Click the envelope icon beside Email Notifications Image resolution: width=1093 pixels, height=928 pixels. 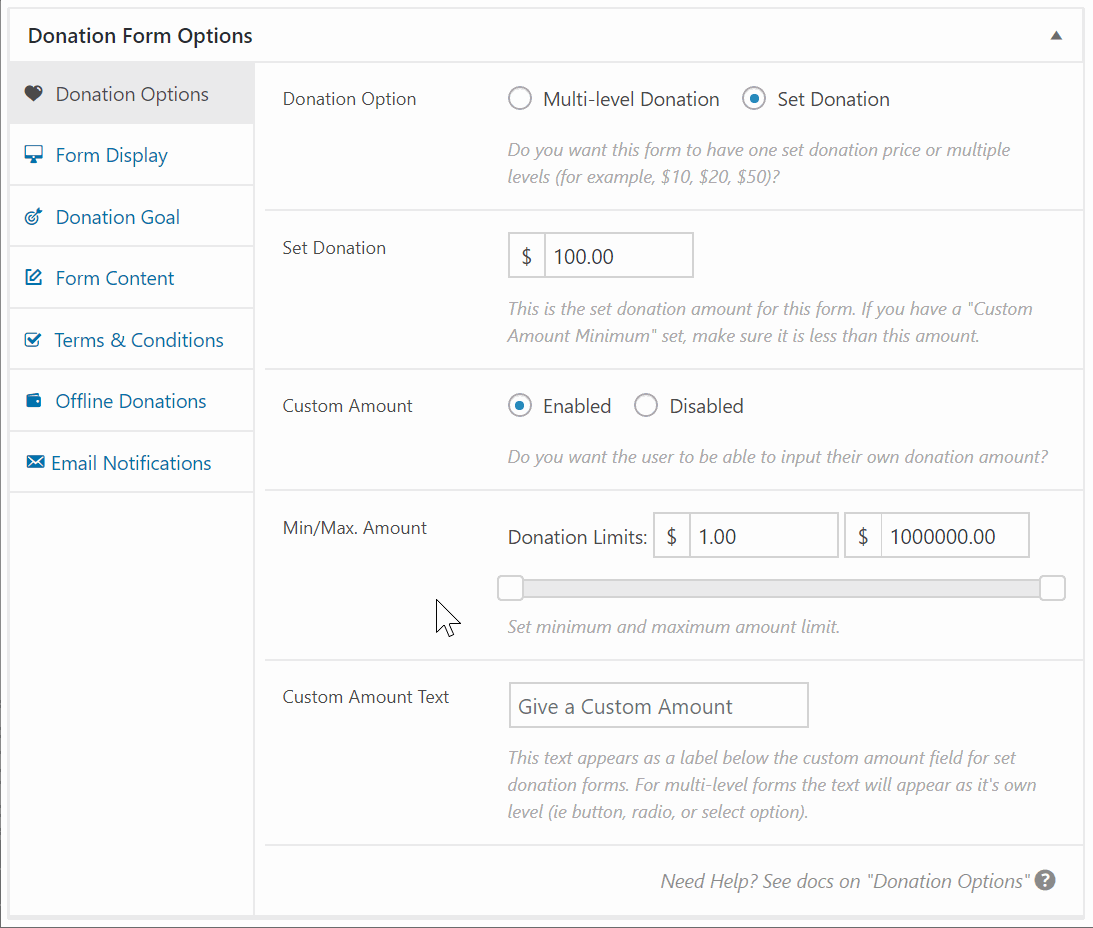(x=35, y=462)
